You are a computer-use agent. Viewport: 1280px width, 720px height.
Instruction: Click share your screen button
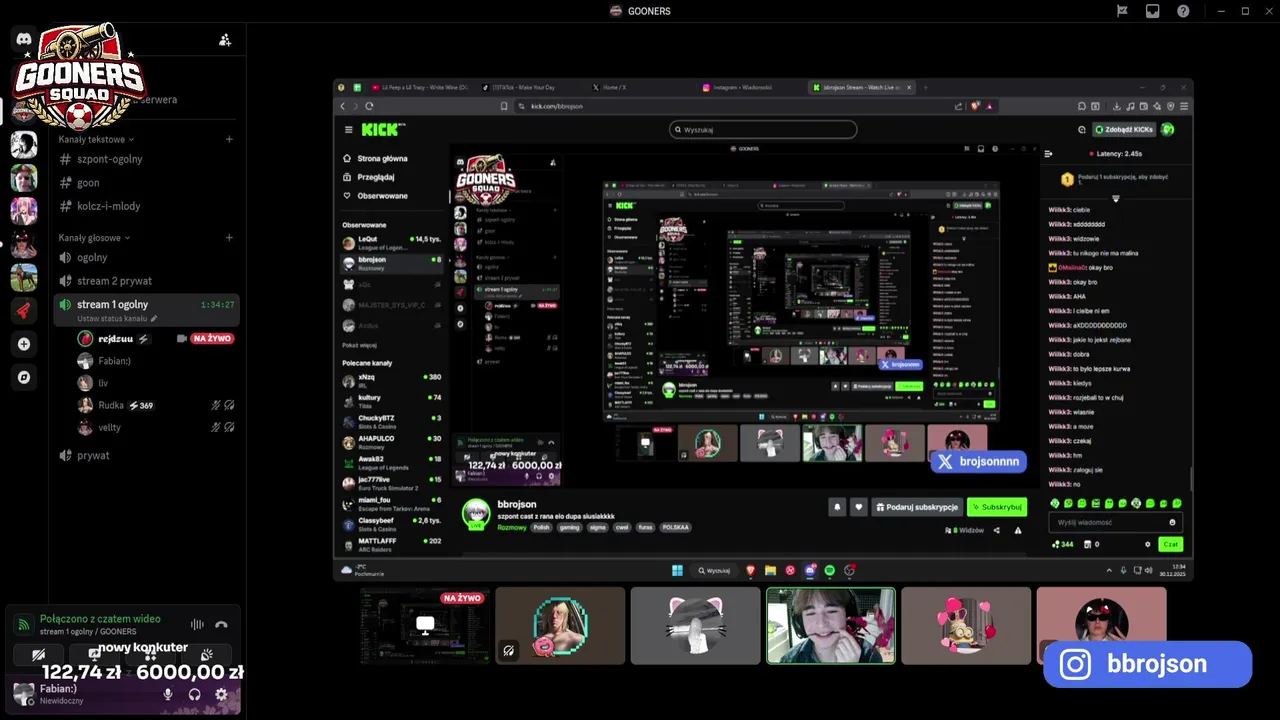pos(94,655)
